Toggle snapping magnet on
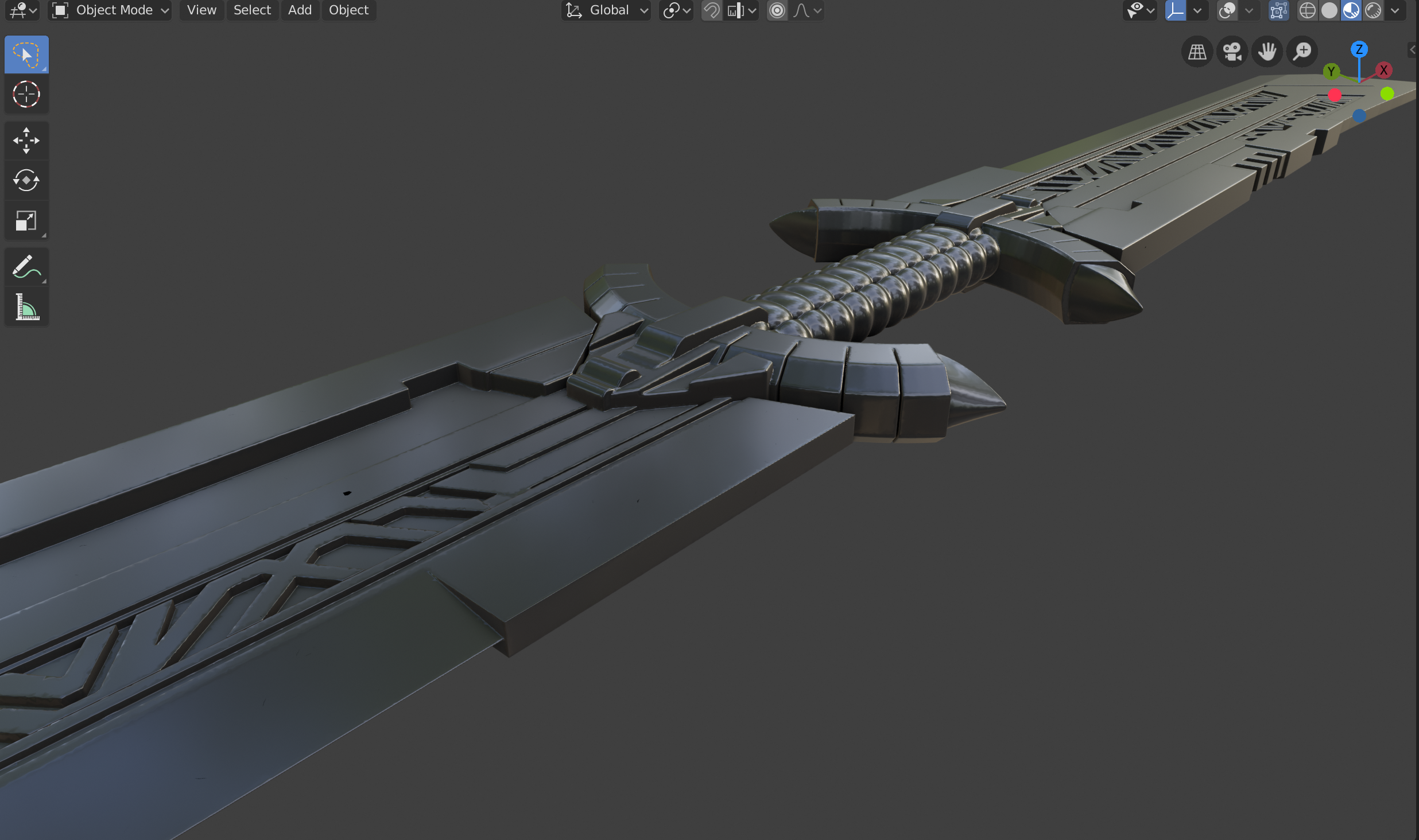 (712, 10)
